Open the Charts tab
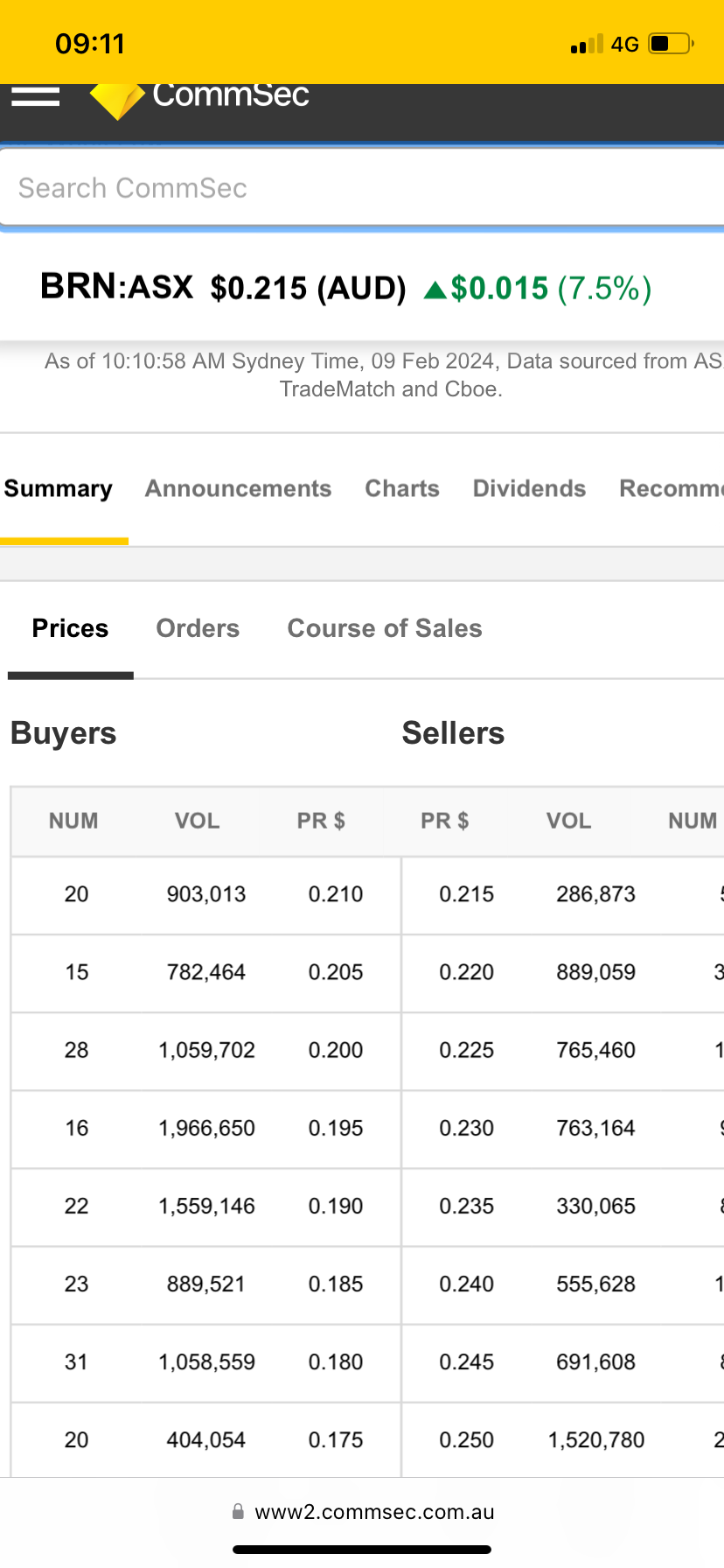This screenshot has width=724, height=1568. (402, 488)
